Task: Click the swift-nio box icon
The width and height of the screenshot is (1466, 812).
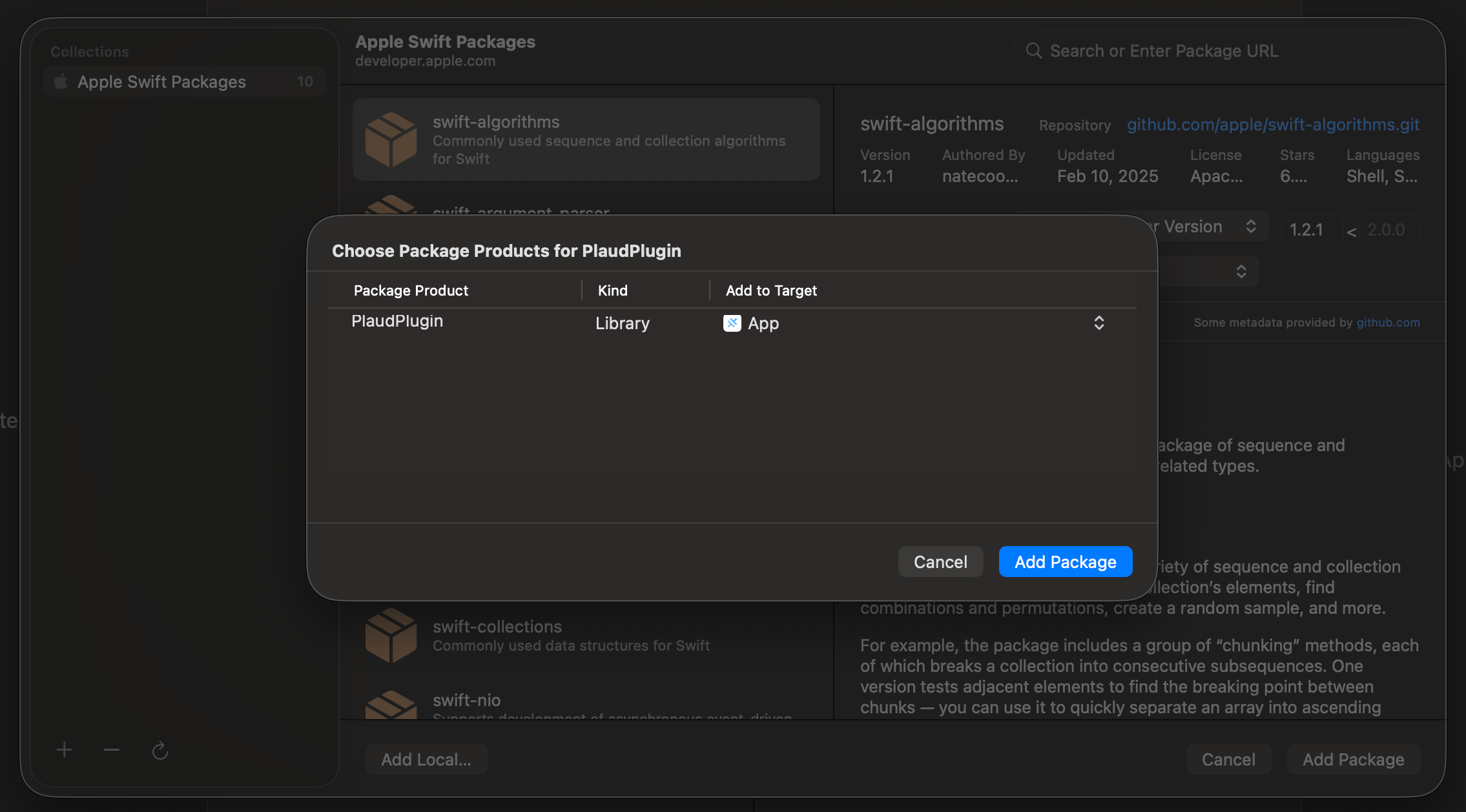Action: (x=391, y=705)
